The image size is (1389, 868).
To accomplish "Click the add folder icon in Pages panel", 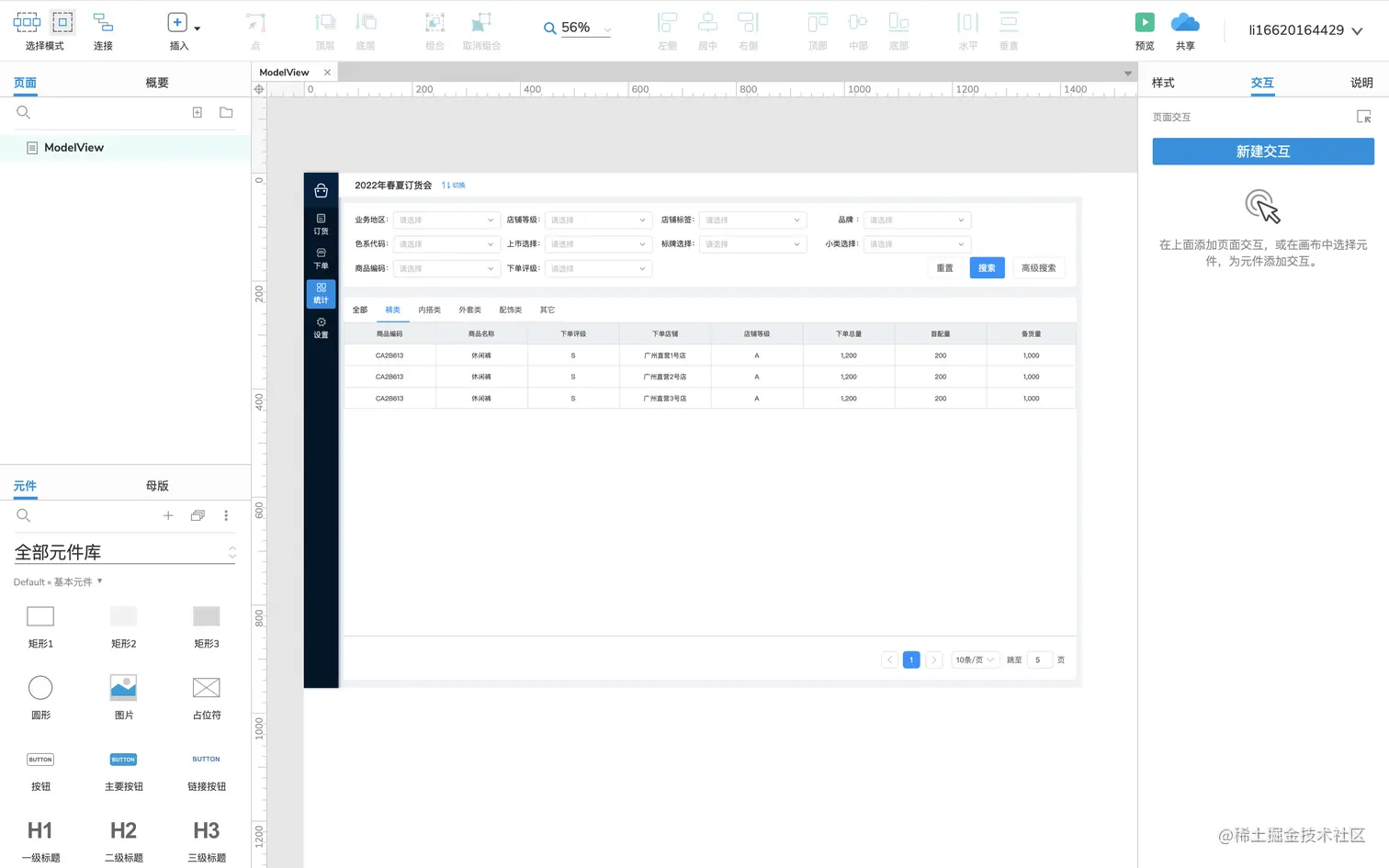I will 226,112.
